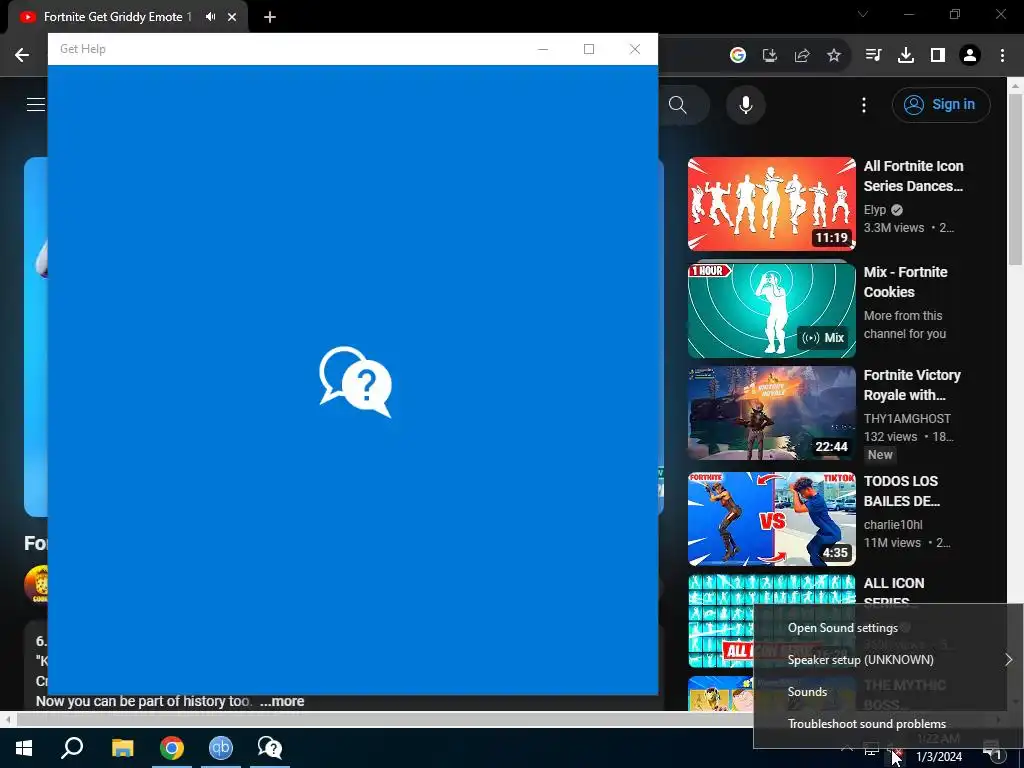Open qBittorrent from the taskbar
The image size is (1024, 768).
(x=221, y=748)
